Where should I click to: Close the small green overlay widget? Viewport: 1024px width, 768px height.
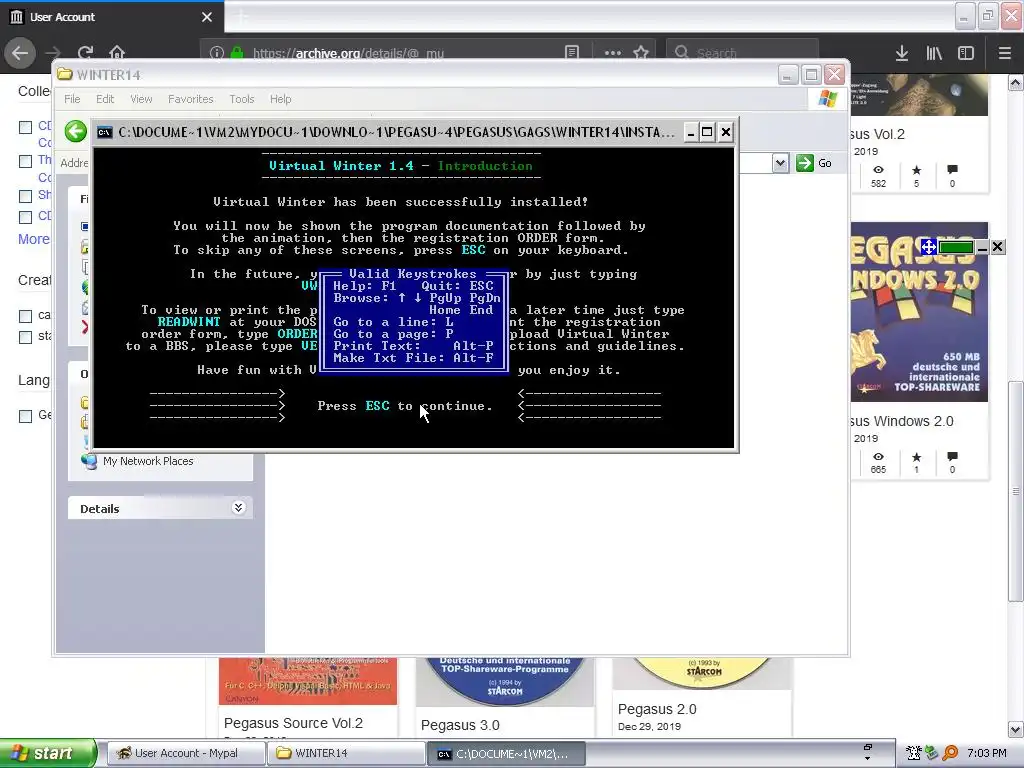(x=997, y=247)
